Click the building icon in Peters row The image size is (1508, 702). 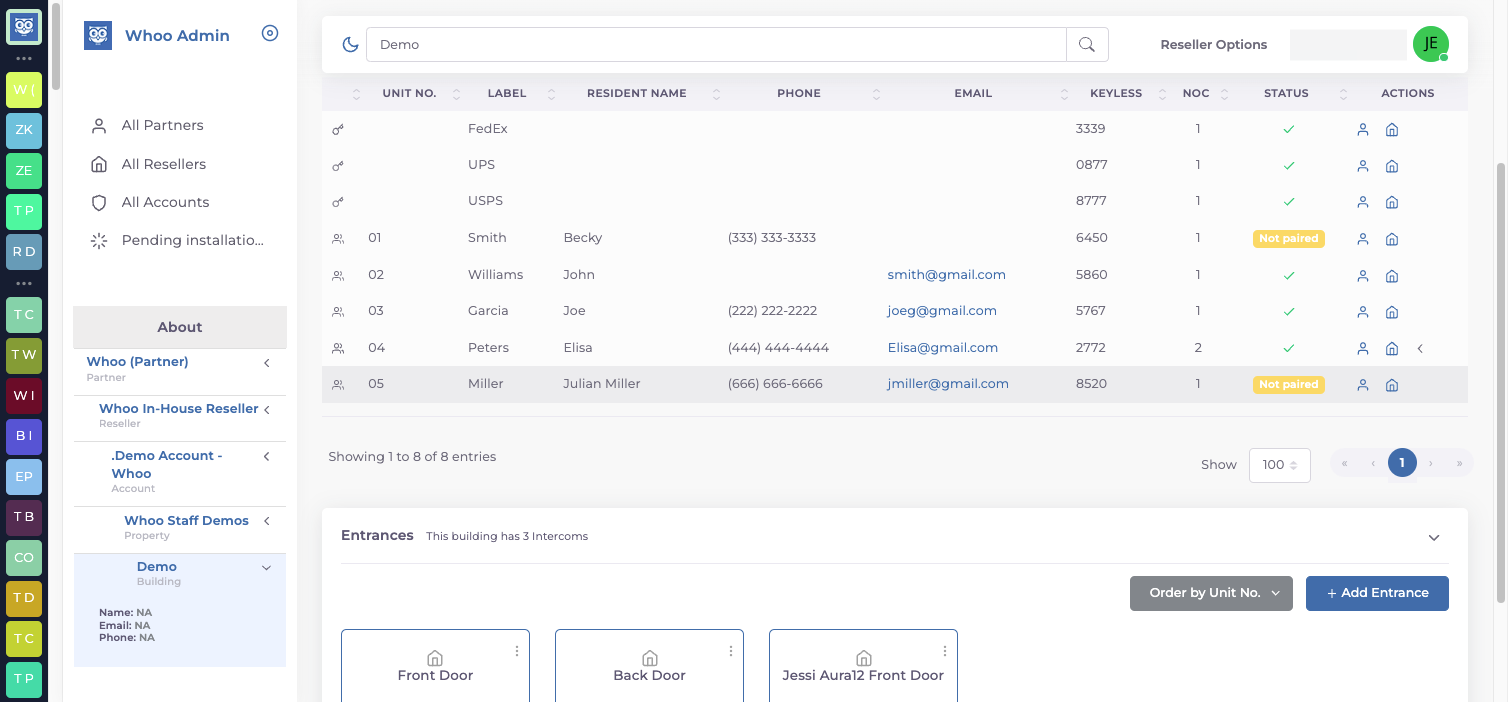1391,349
